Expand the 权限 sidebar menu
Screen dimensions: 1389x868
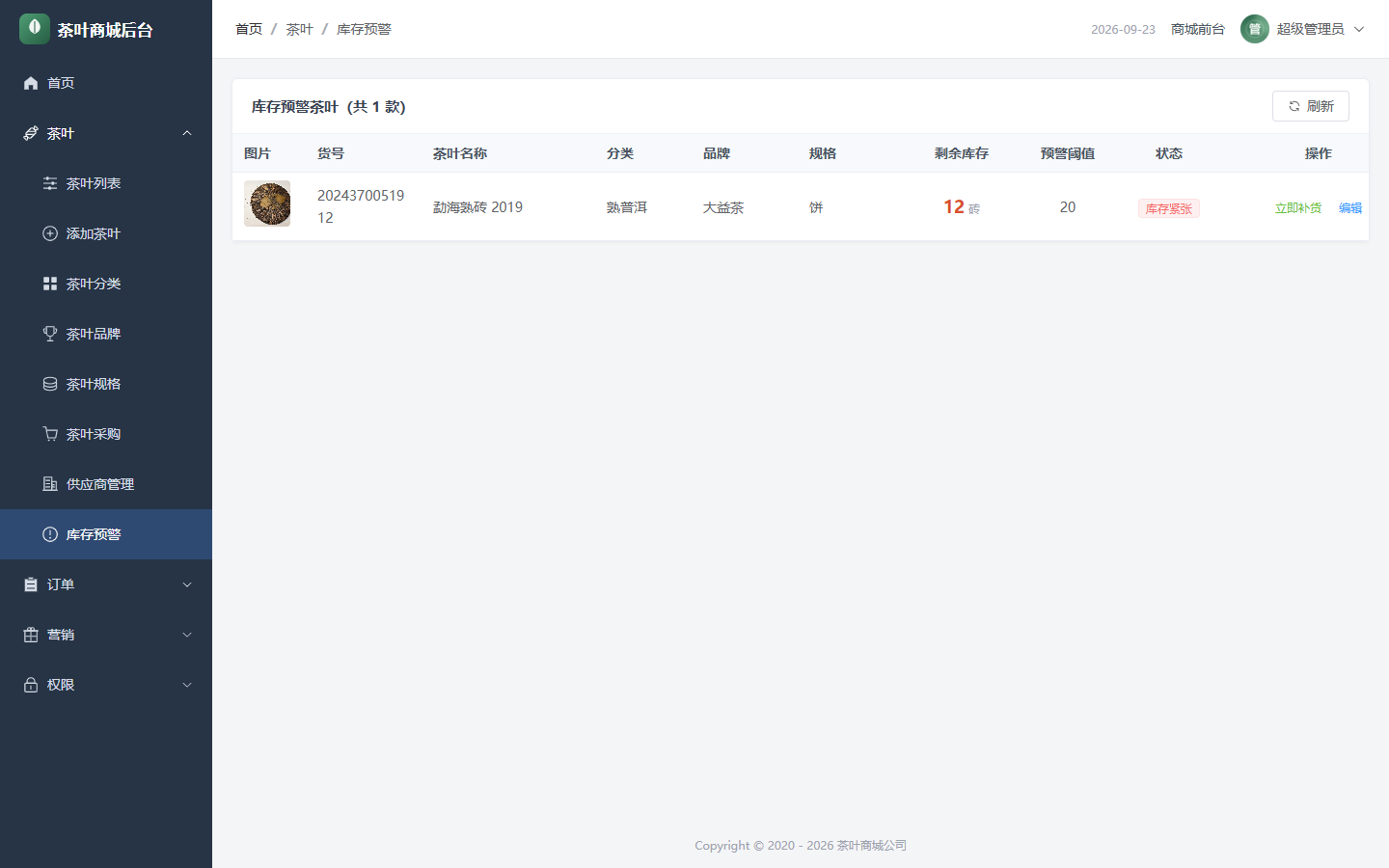click(x=106, y=685)
